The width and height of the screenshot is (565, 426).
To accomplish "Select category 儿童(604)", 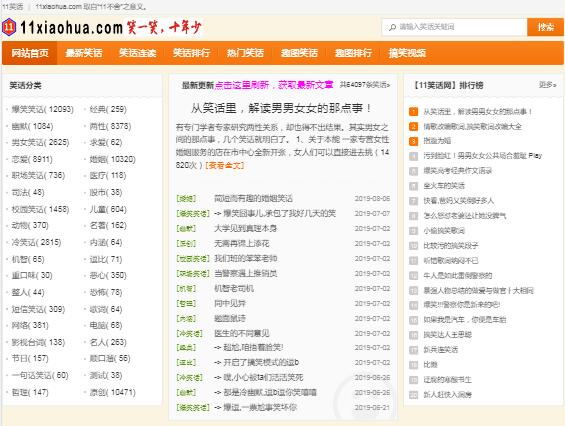I will tap(108, 209).
